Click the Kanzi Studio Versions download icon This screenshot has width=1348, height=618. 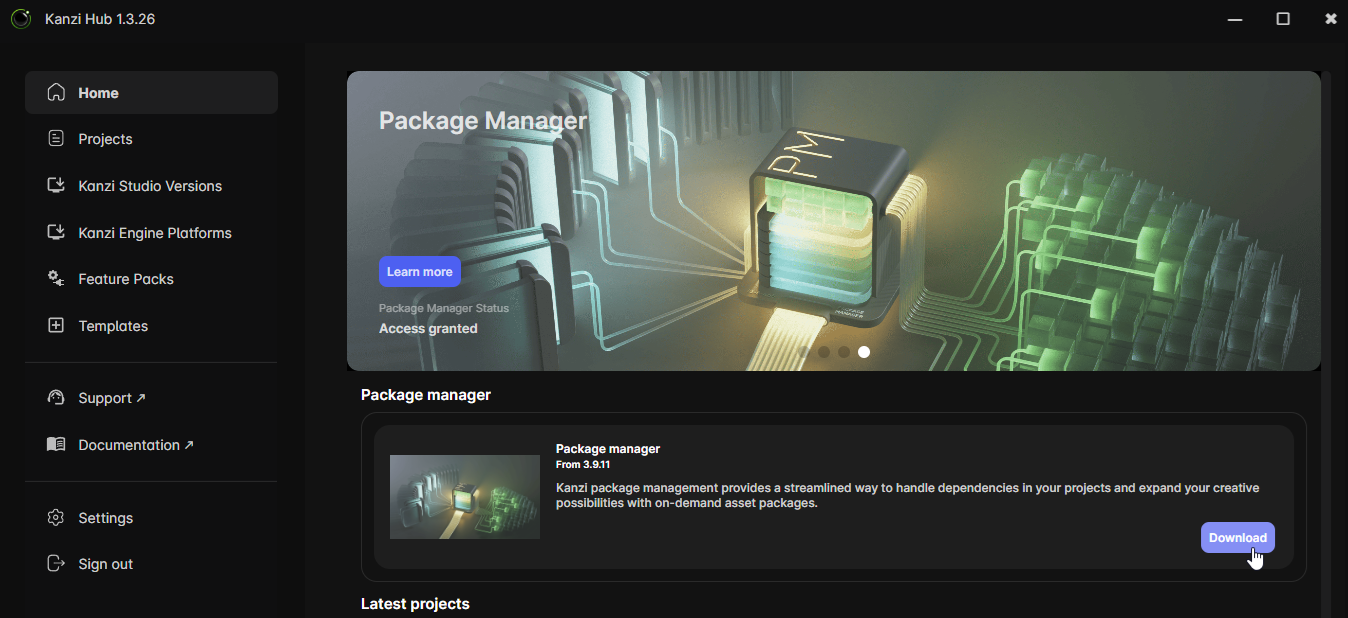click(x=56, y=185)
